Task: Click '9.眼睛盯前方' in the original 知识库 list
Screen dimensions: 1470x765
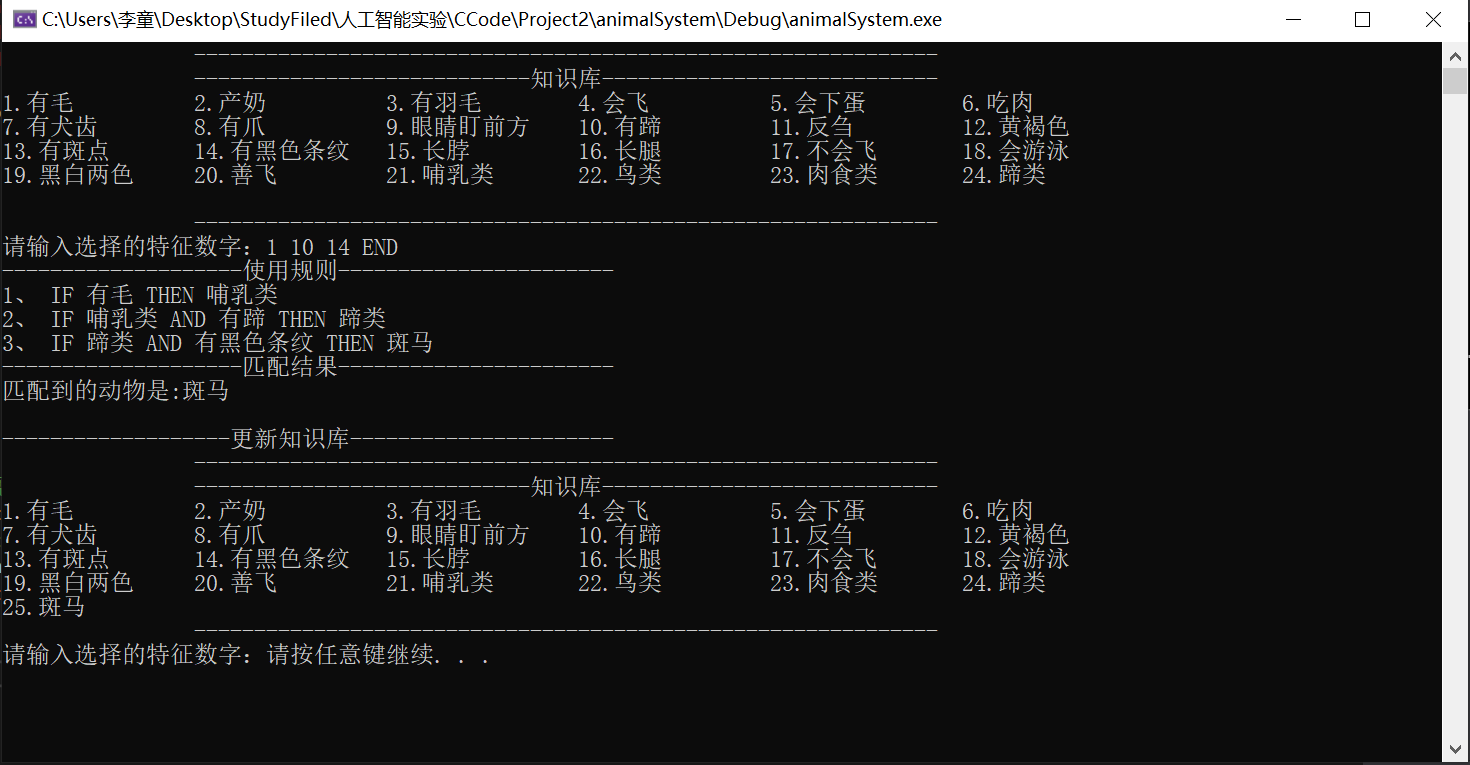Action: click(x=458, y=127)
